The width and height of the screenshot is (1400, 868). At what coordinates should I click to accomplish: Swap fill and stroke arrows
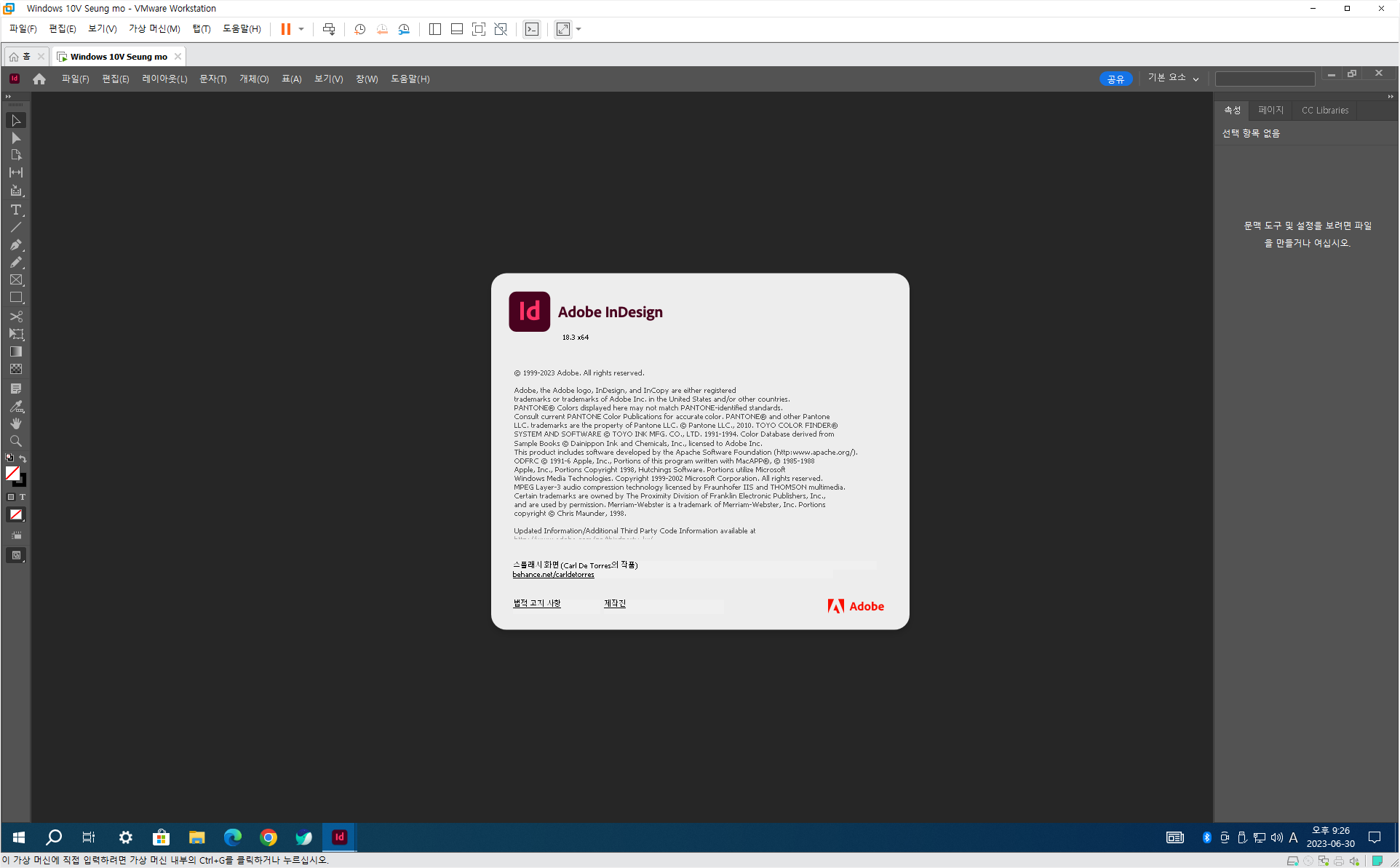tap(23, 458)
